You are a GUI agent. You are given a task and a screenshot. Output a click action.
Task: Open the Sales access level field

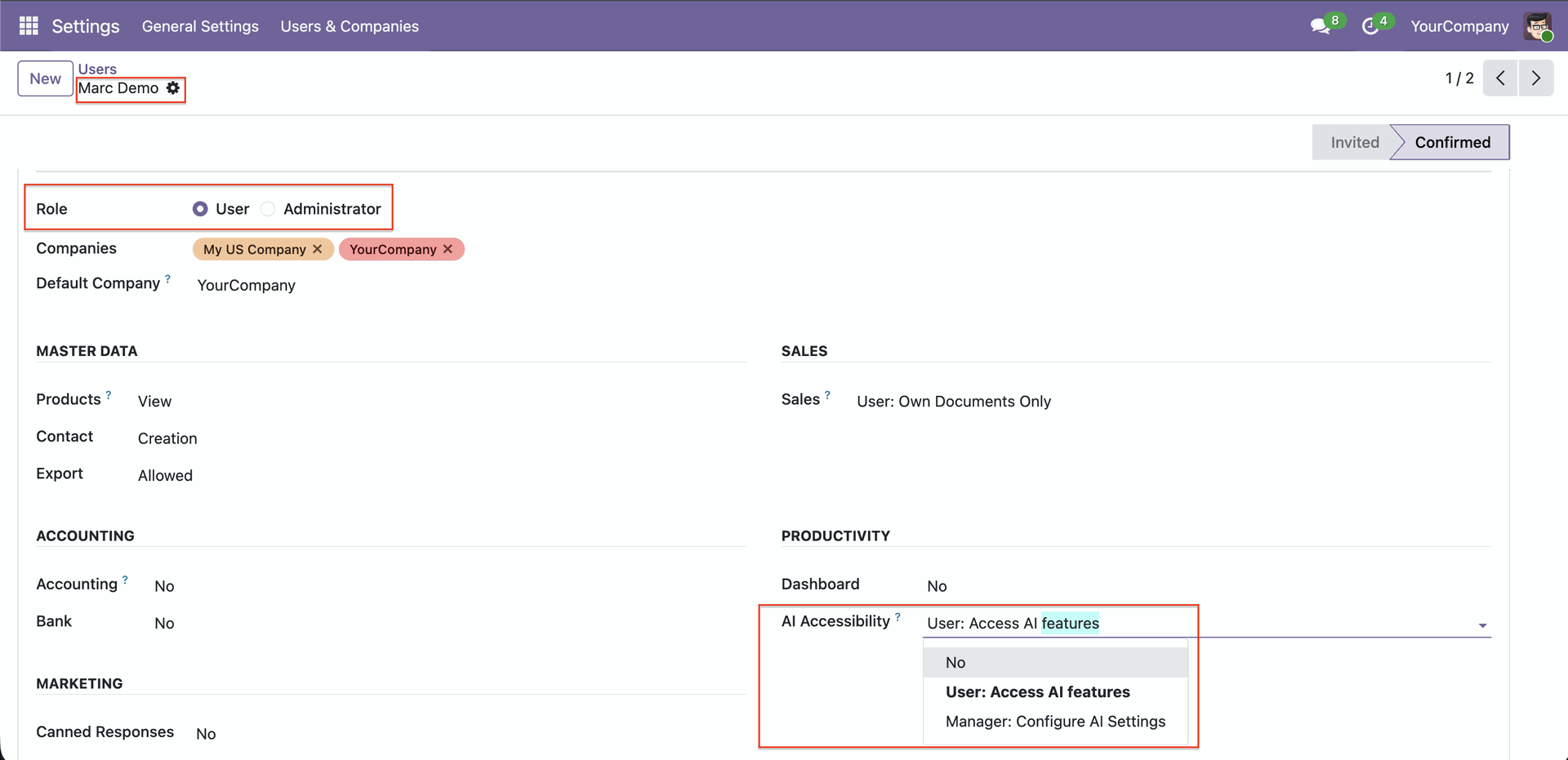953,402
